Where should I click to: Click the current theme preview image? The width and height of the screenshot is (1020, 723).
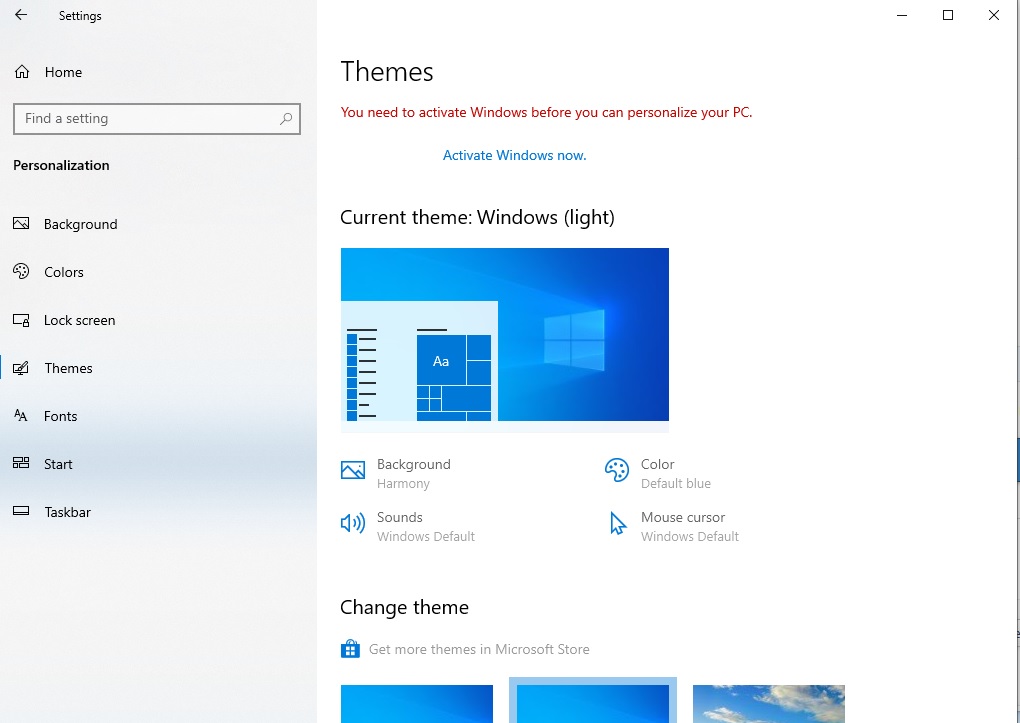tap(504, 340)
